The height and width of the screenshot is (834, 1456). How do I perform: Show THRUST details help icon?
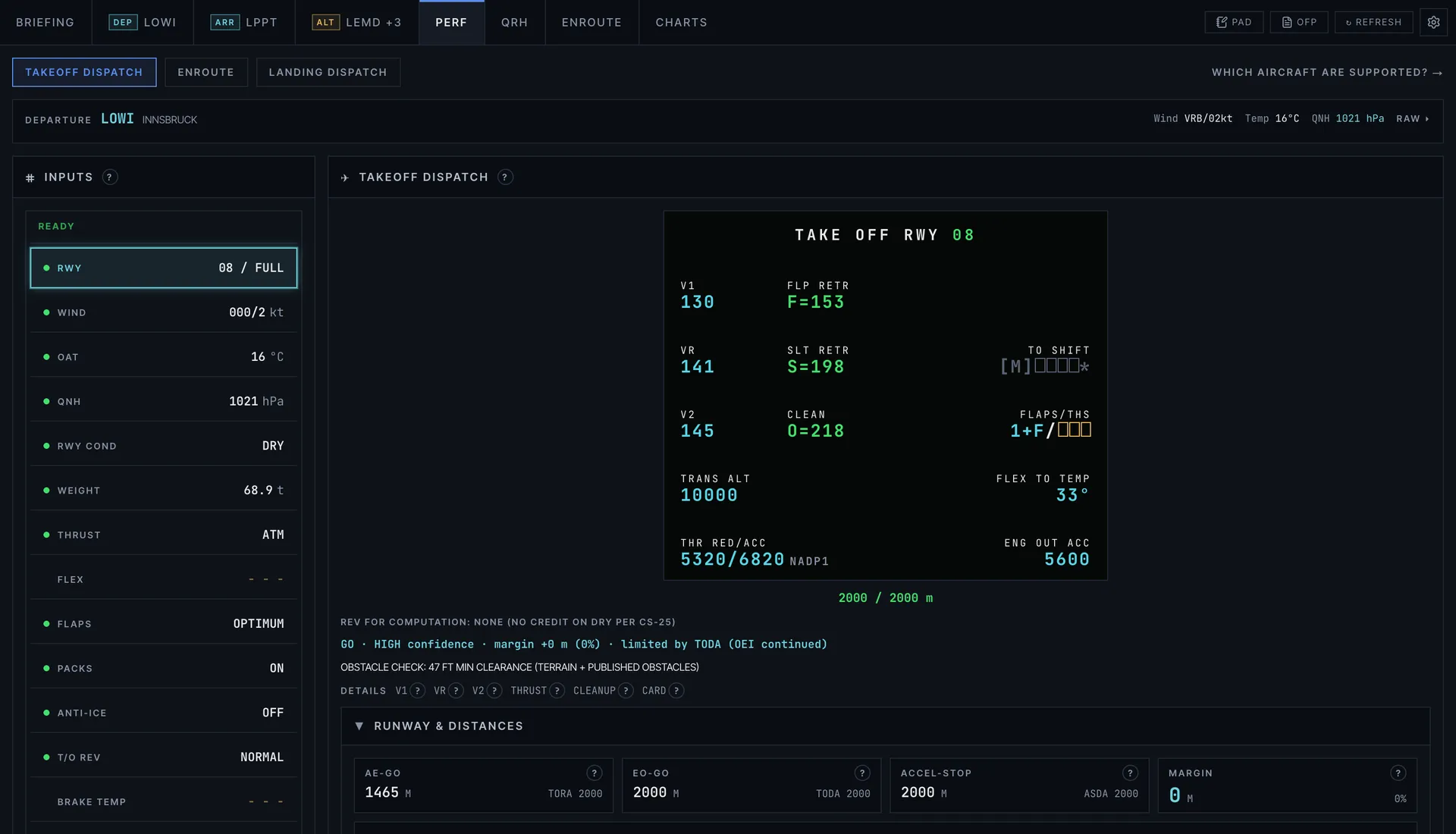click(x=557, y=691)
